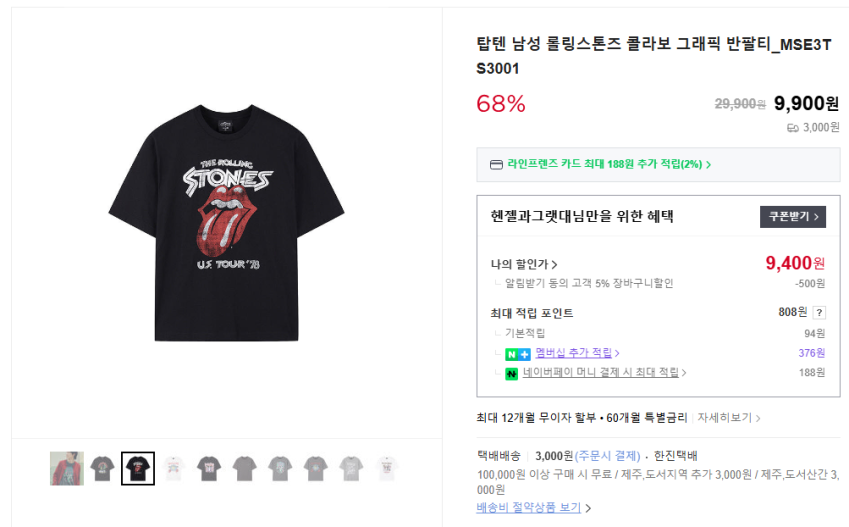Open the 멤버십 추가 적립 link
Viewport: 849px width, 527px height.
577,353
